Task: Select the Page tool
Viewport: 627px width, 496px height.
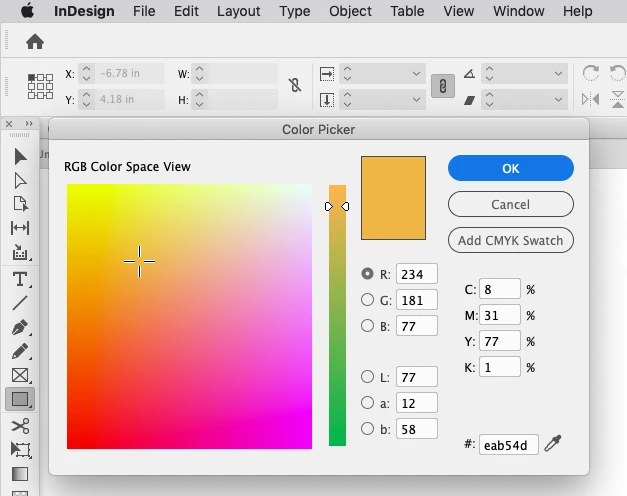Action: tap(20, 204)
